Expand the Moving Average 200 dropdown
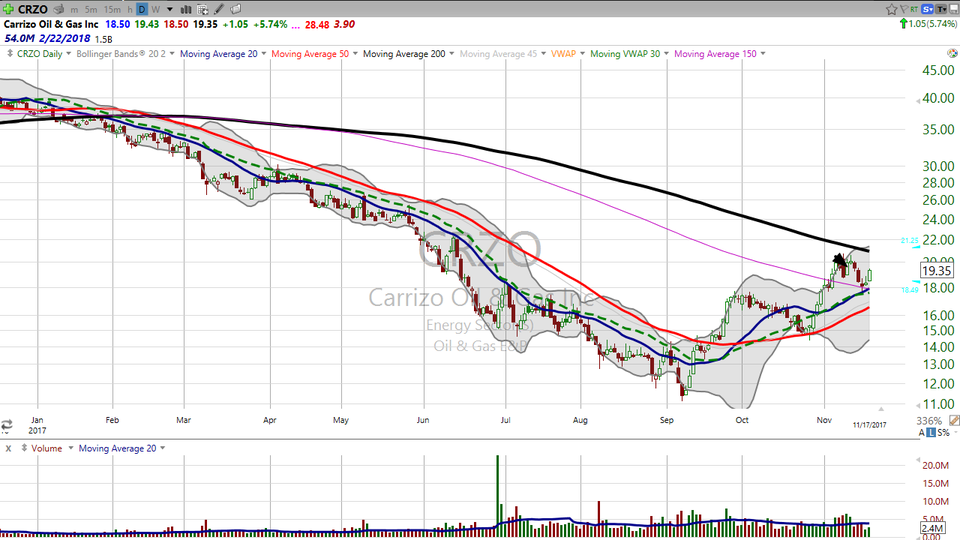 [x=452, y=54]
